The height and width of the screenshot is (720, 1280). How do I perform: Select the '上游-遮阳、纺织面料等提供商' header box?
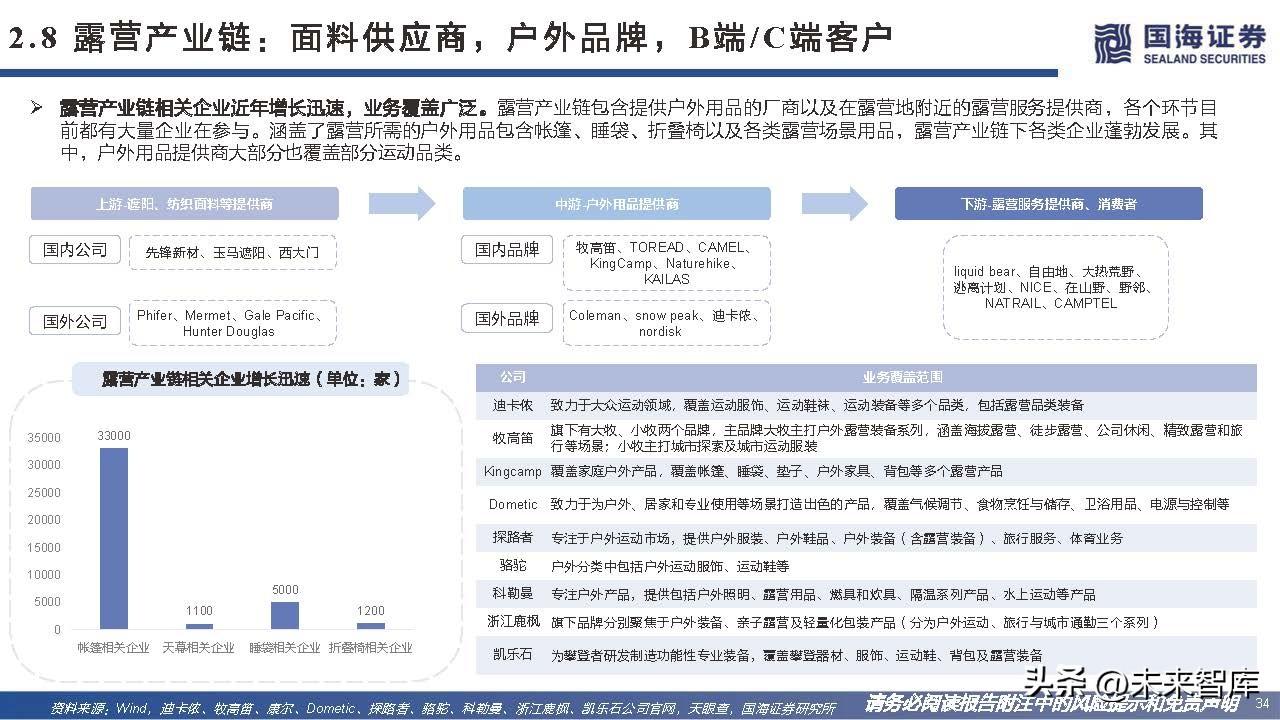pos(185,203)
